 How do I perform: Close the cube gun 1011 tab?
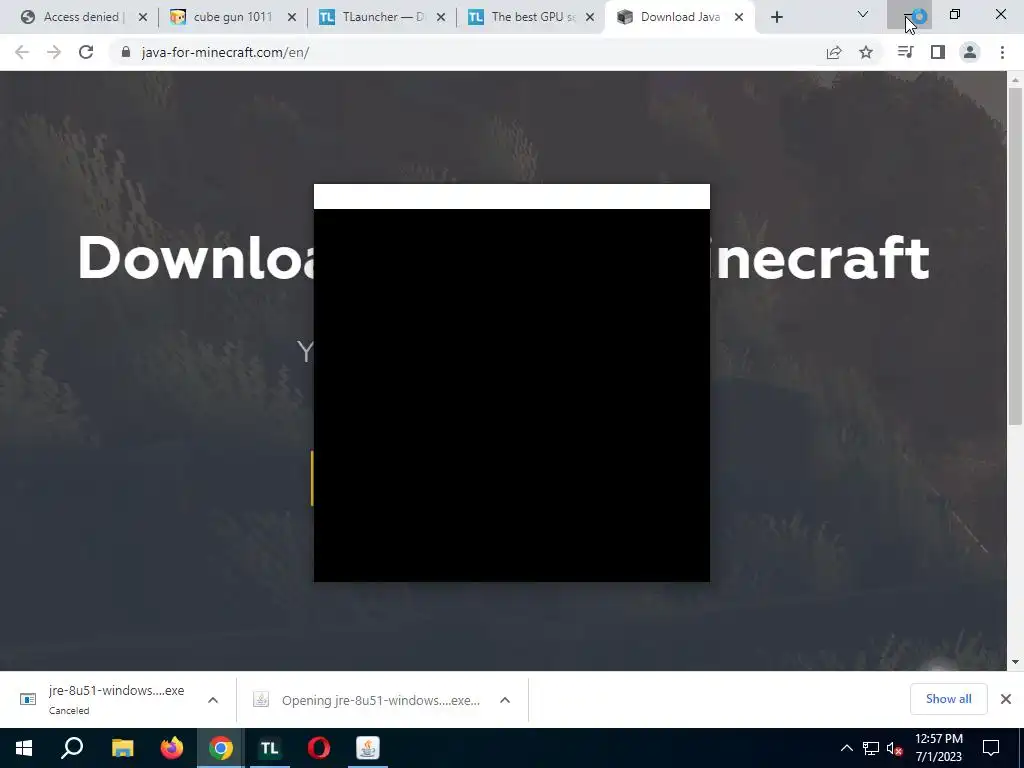(x=292, y=17)
